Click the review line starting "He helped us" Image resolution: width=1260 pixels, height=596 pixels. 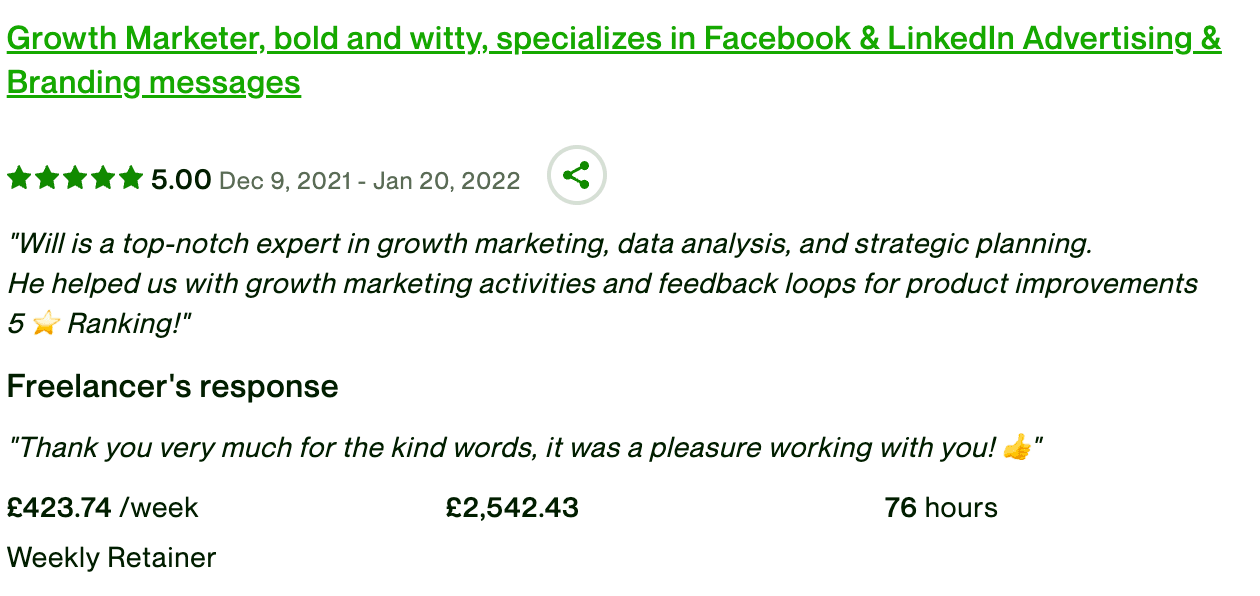coord(602,284)
